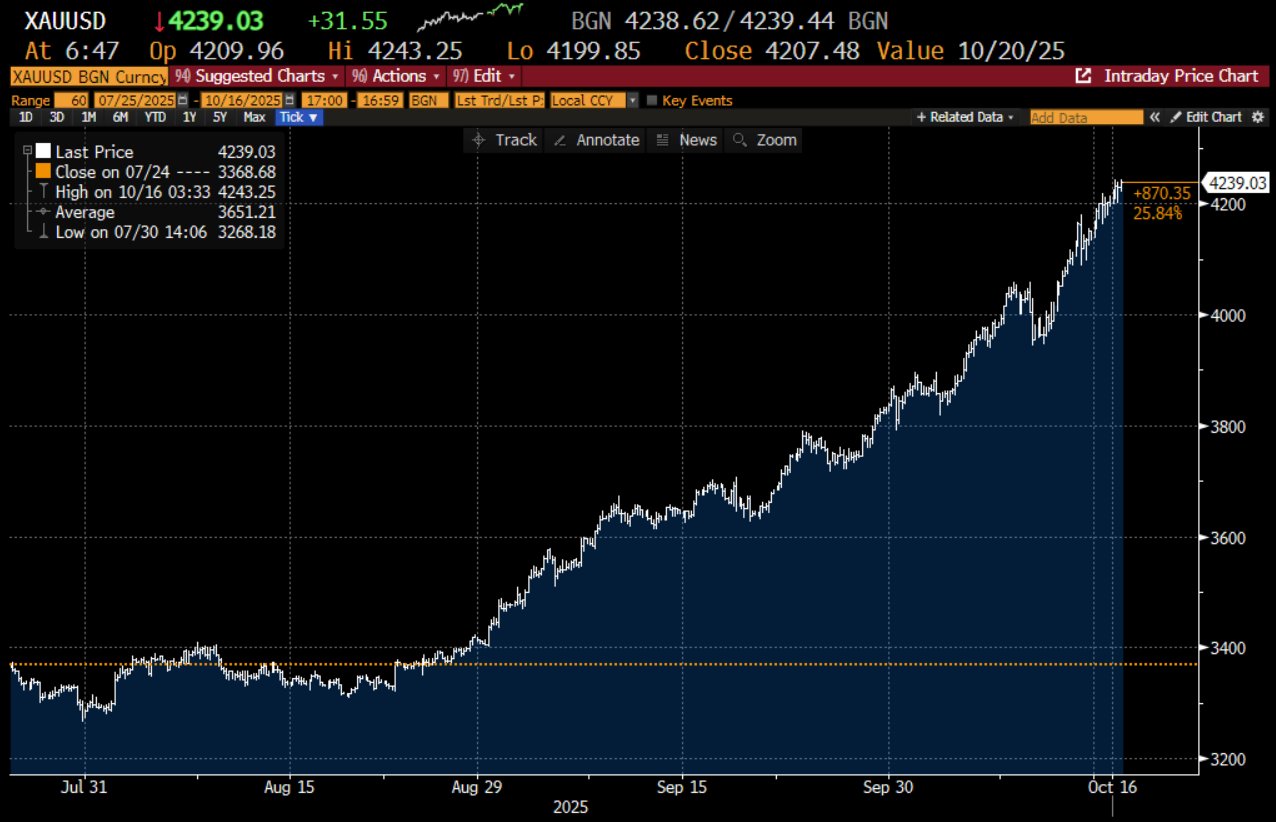Open the end date calendar picker icon
Image resolution: width=1276 pixels, height=822 pixels.
tap(289, 100)
